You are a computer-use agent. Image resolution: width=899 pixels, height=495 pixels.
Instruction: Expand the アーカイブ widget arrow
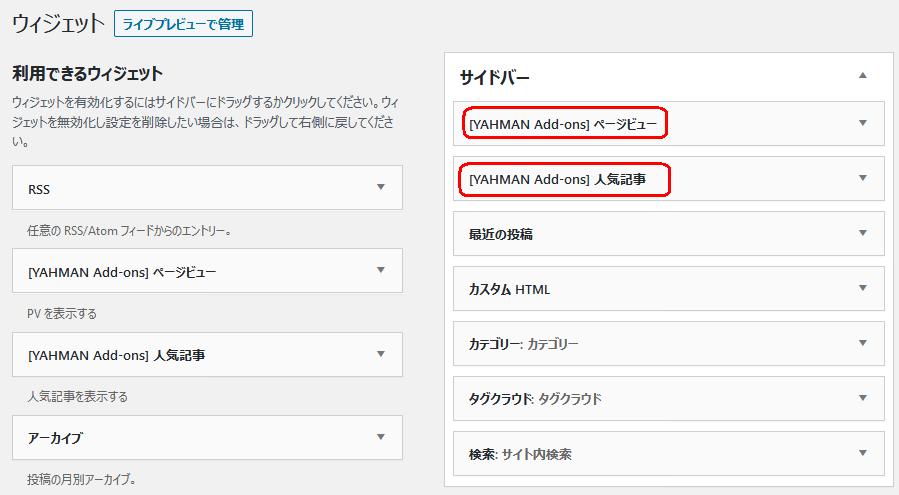pos(381,437)
